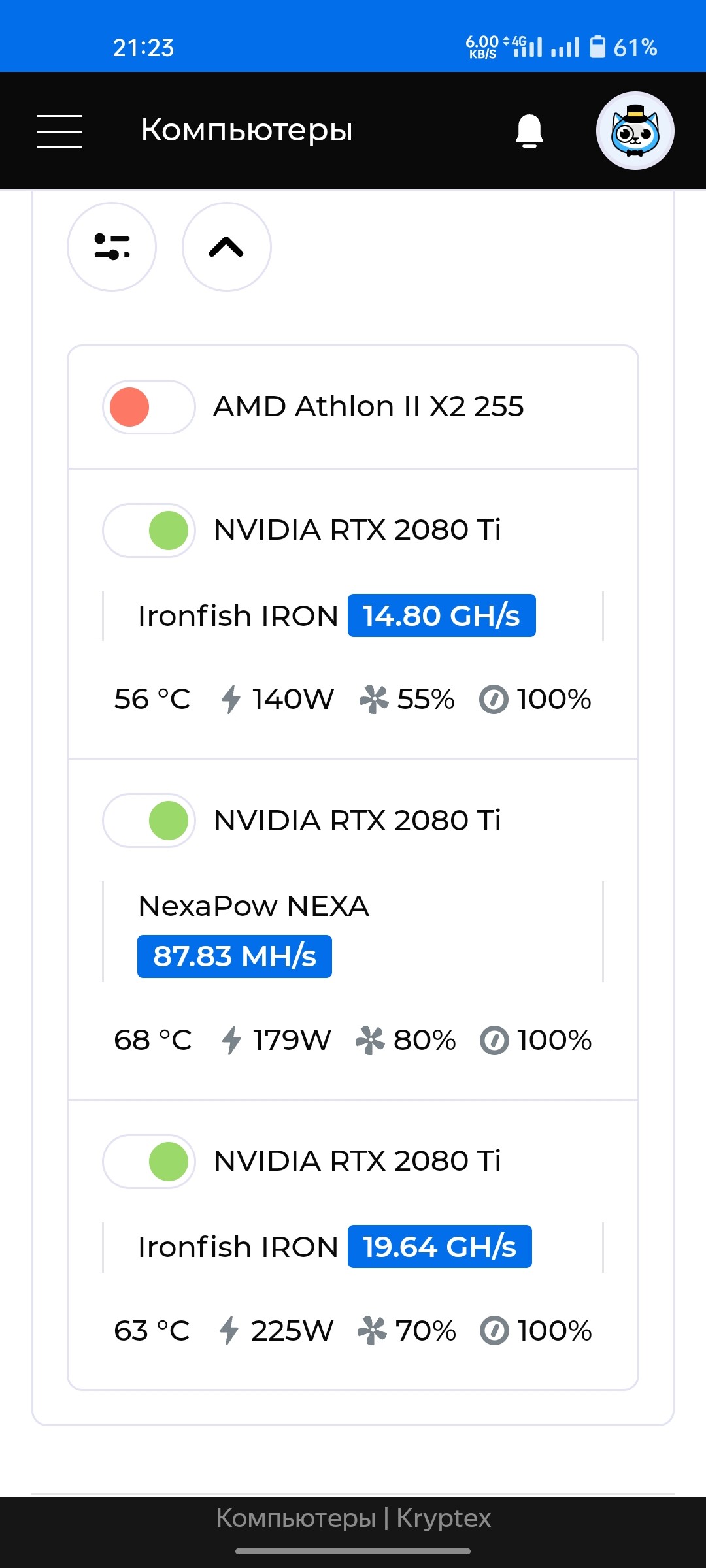
Task: Tap the fan icon next to 55%
Action: [374, 699]
